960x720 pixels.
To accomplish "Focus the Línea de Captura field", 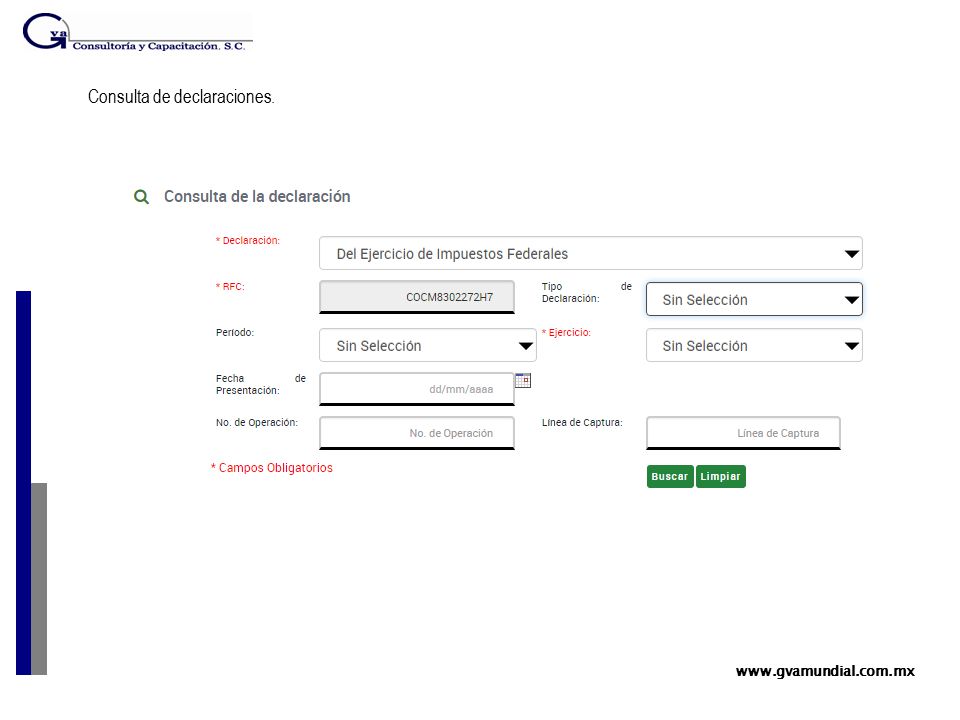I will click(743, 433).
